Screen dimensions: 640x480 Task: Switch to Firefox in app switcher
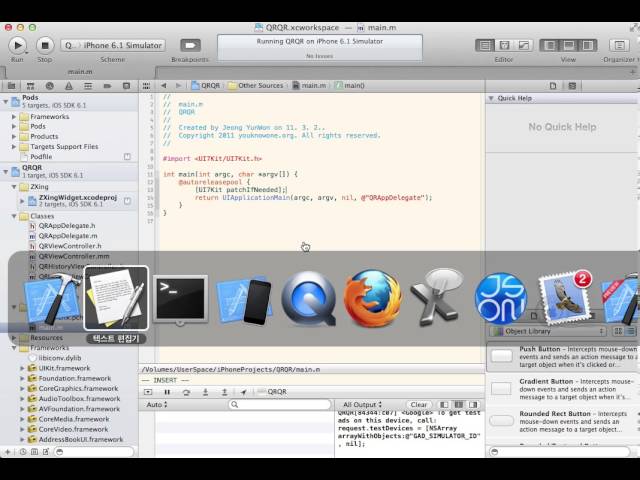373,298
